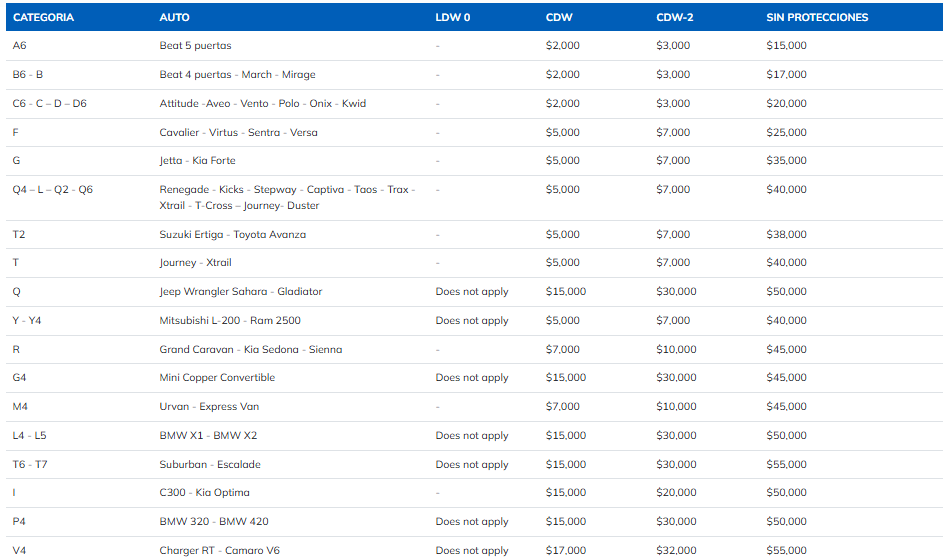Select BMW 320 - BMW 420 cell

214,522
